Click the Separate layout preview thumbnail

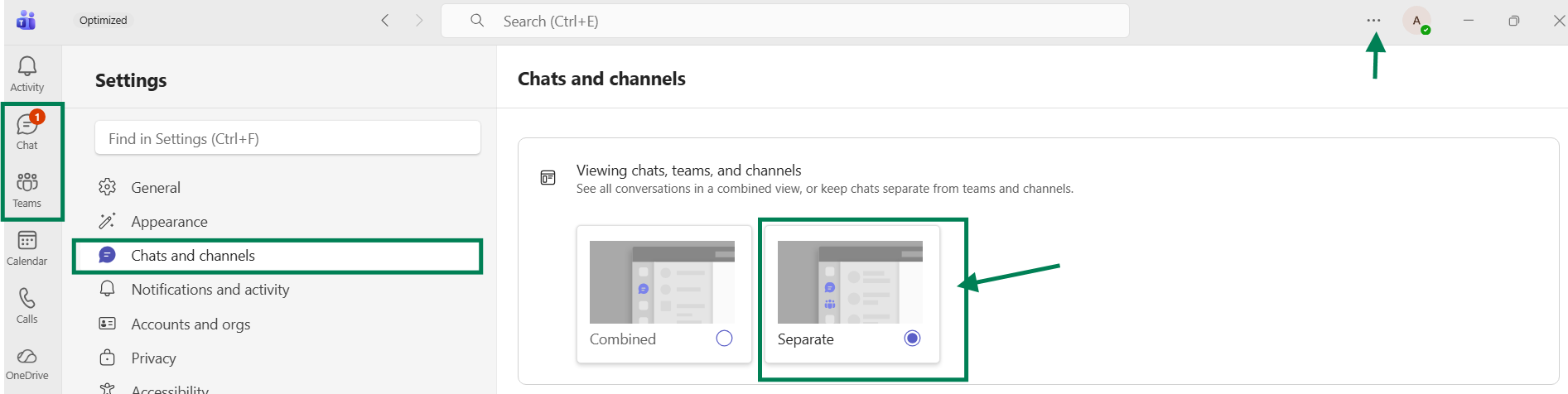850,282
